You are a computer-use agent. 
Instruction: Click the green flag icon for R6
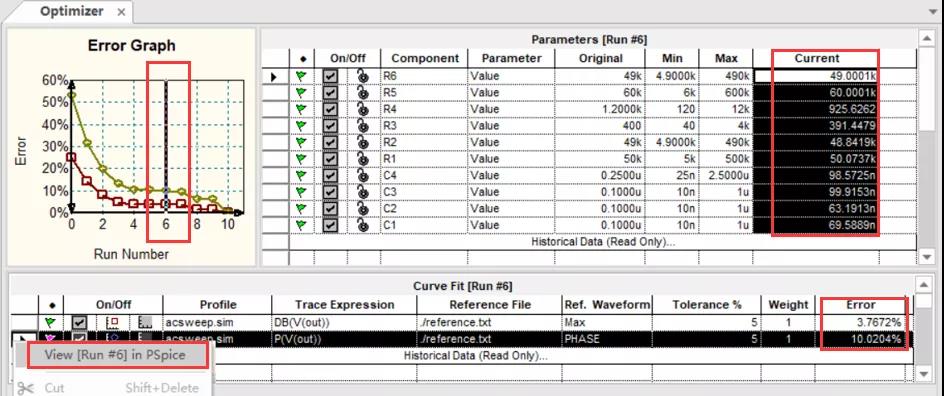click(x=301, y=76)
